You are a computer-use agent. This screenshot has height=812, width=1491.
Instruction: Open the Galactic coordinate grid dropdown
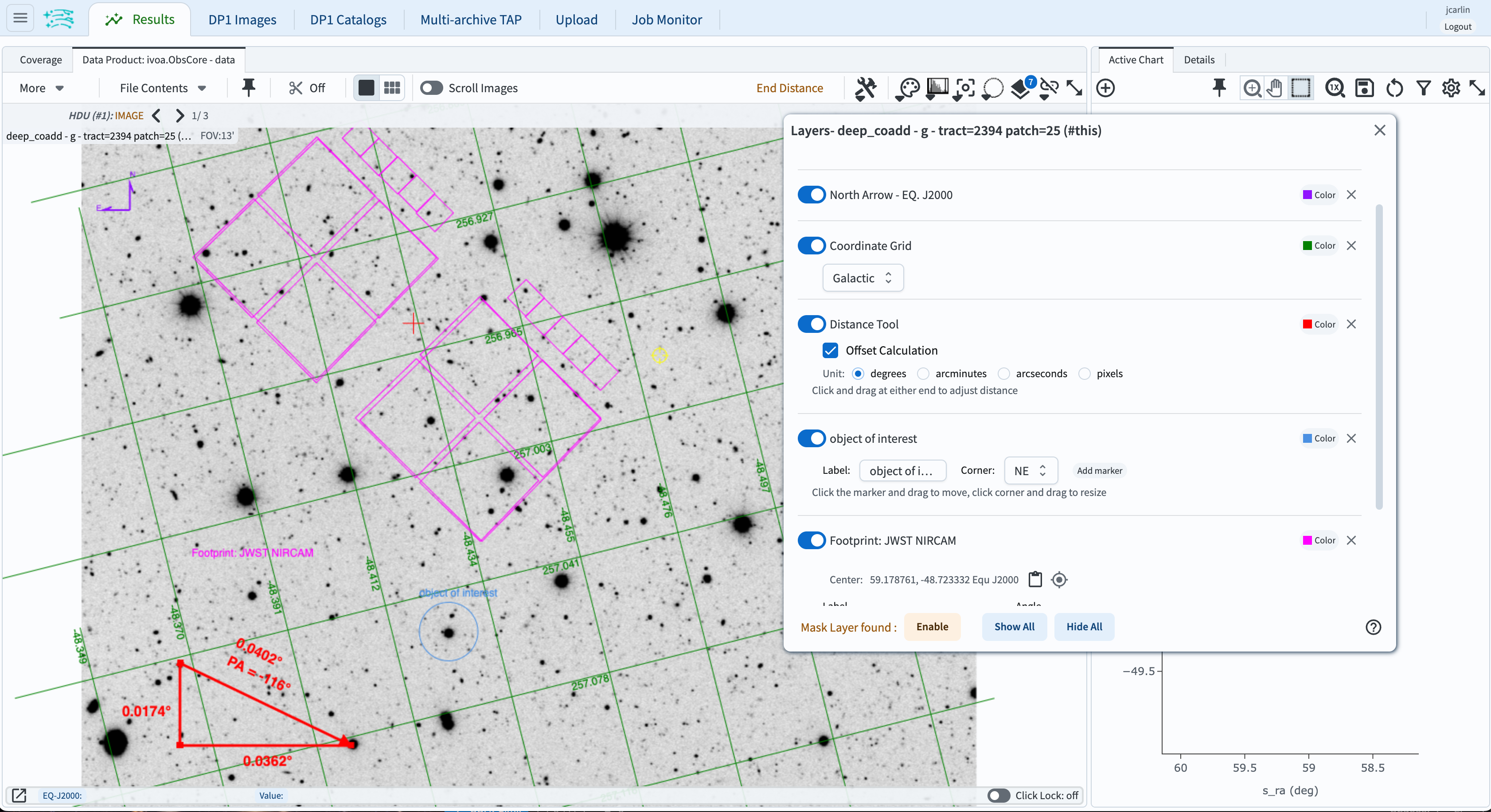point(863,278)
